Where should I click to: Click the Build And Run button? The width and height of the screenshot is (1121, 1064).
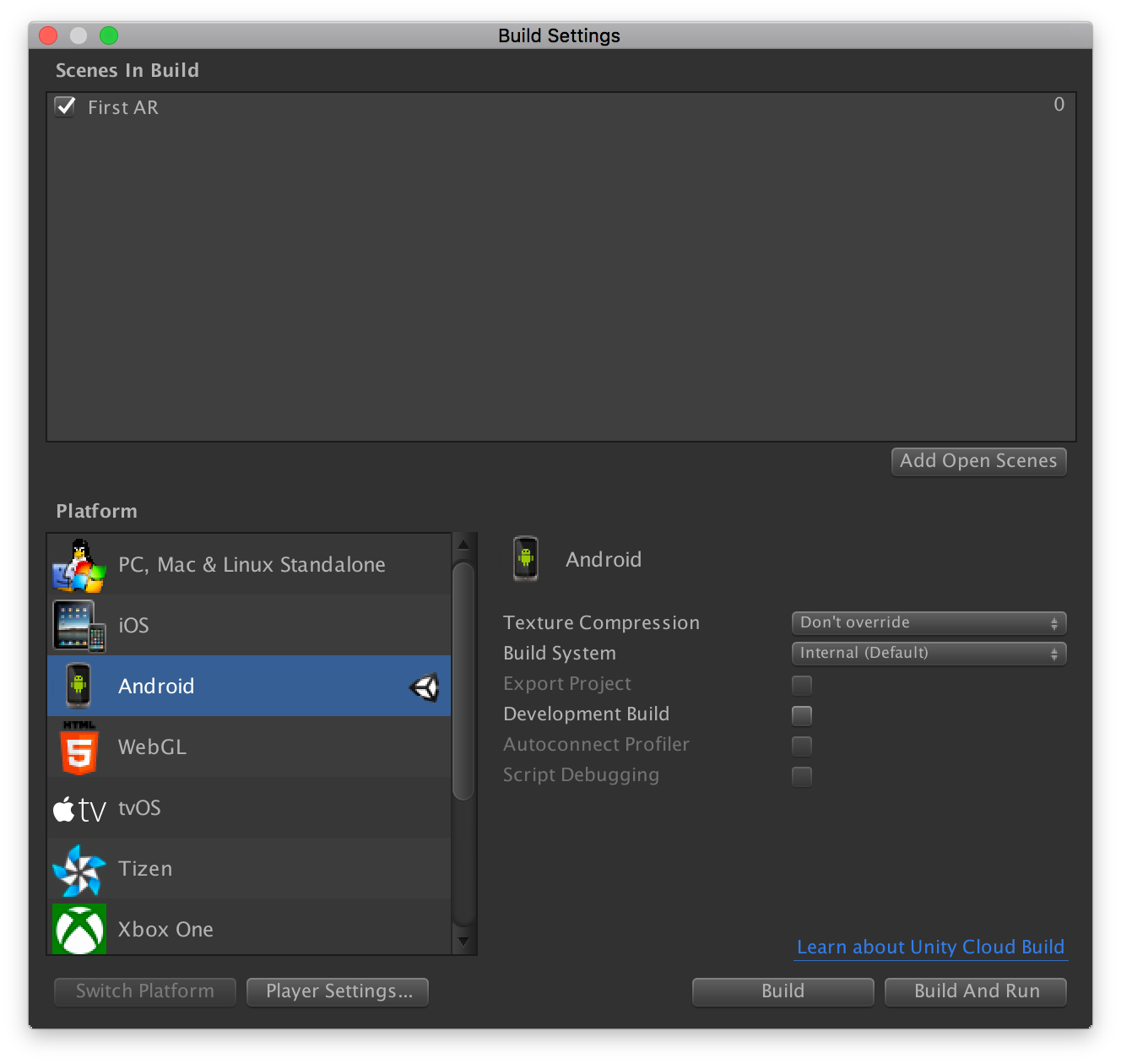pyautogui.click(x=976, y=991)
